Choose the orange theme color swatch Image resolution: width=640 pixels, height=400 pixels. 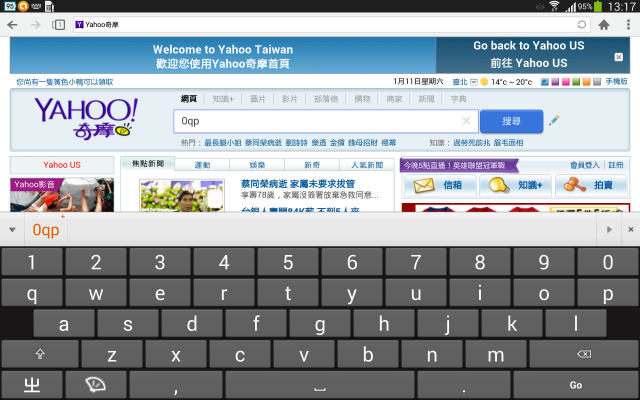587,82
